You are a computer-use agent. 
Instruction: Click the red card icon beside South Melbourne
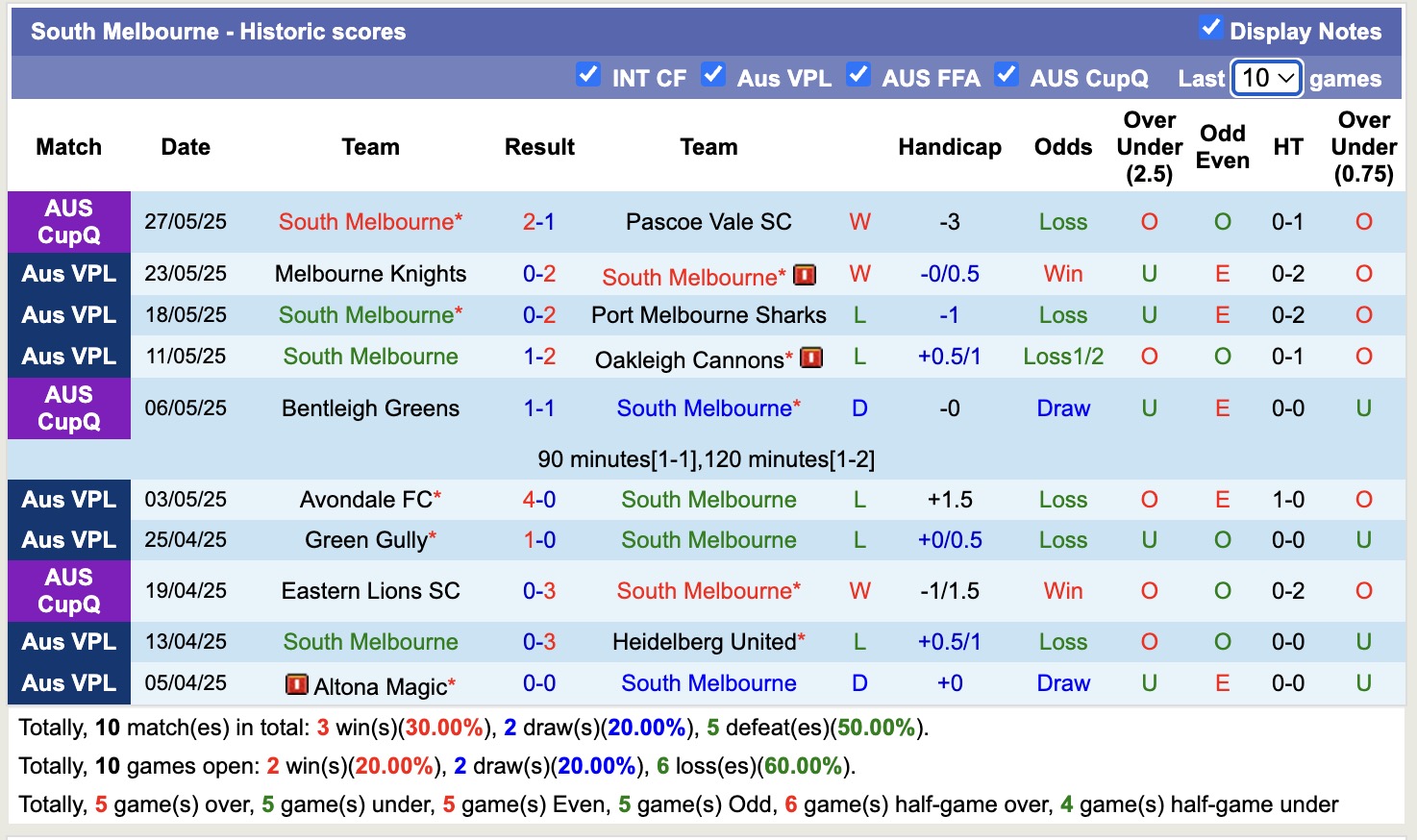806,275
